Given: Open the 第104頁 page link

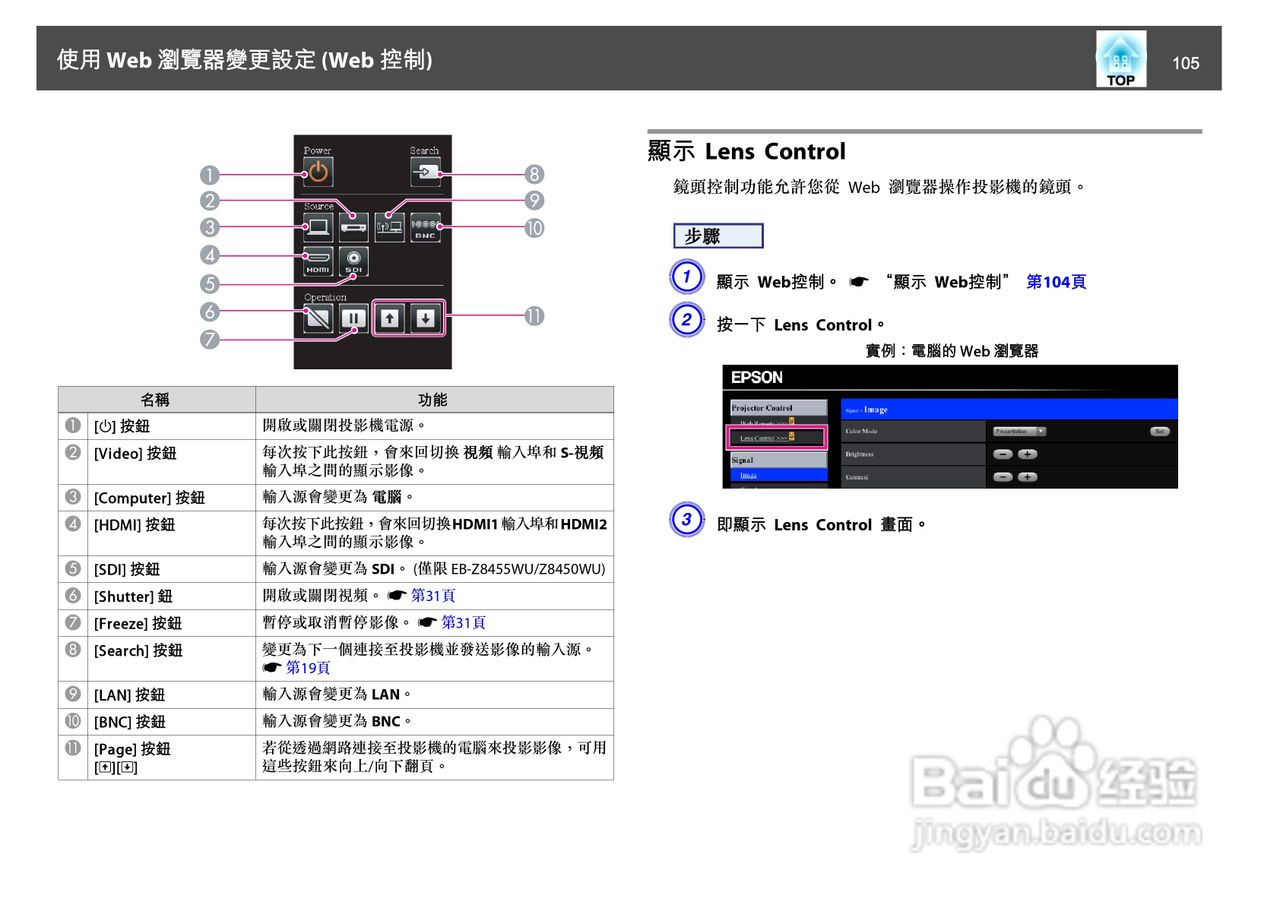Looking at the screenshot, I should tap(1055, 282).
